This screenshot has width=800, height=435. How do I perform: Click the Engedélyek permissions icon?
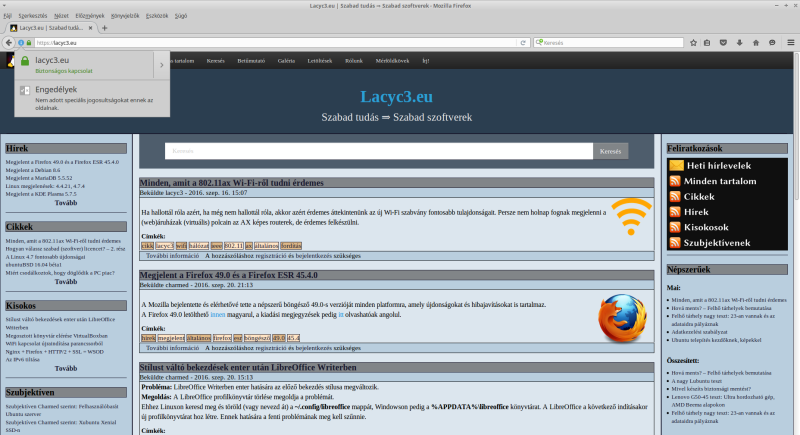24,90
